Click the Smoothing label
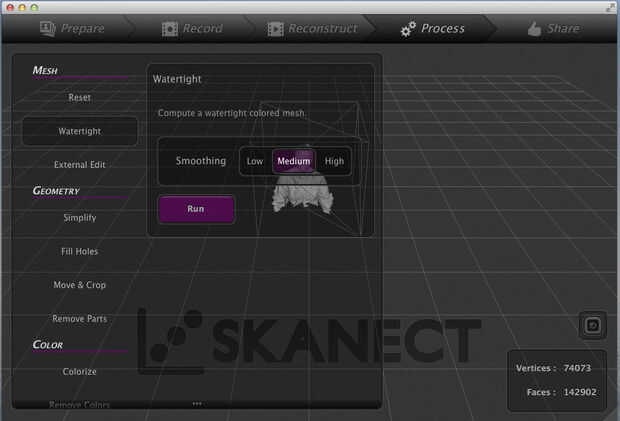This screenshot has height=421, width=620. [201, 161]
